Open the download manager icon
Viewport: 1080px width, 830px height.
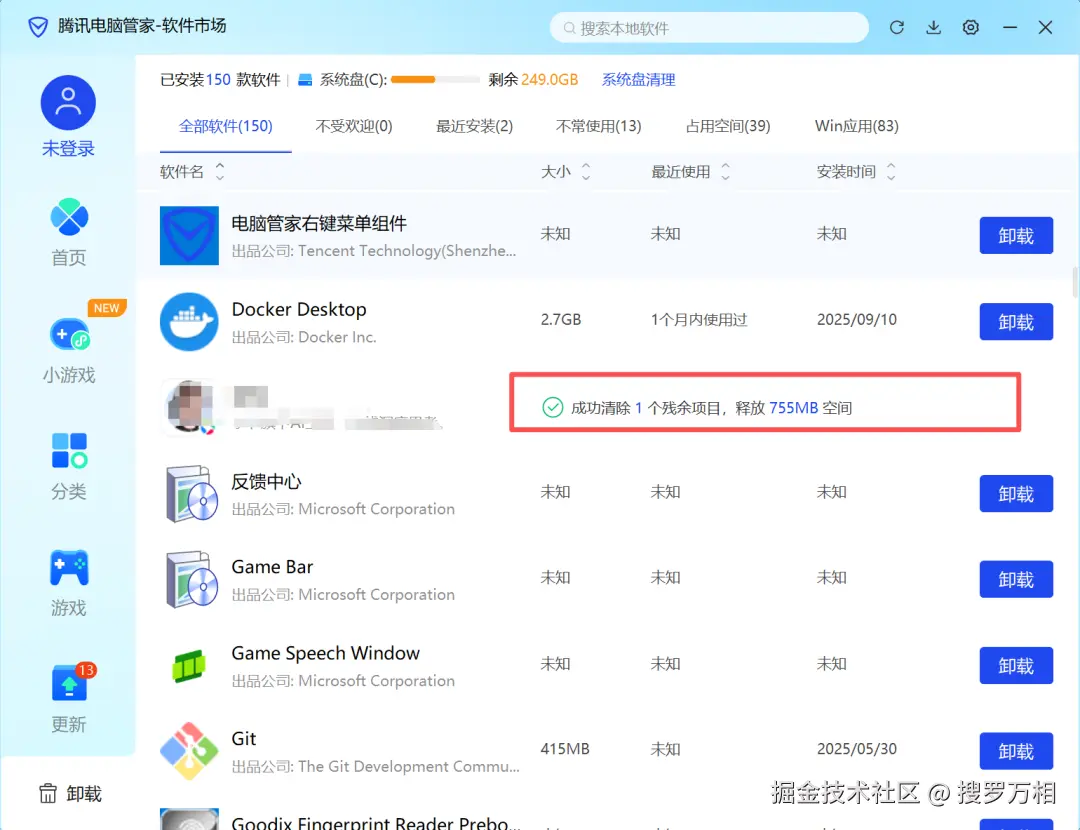[x=933, y=28]
